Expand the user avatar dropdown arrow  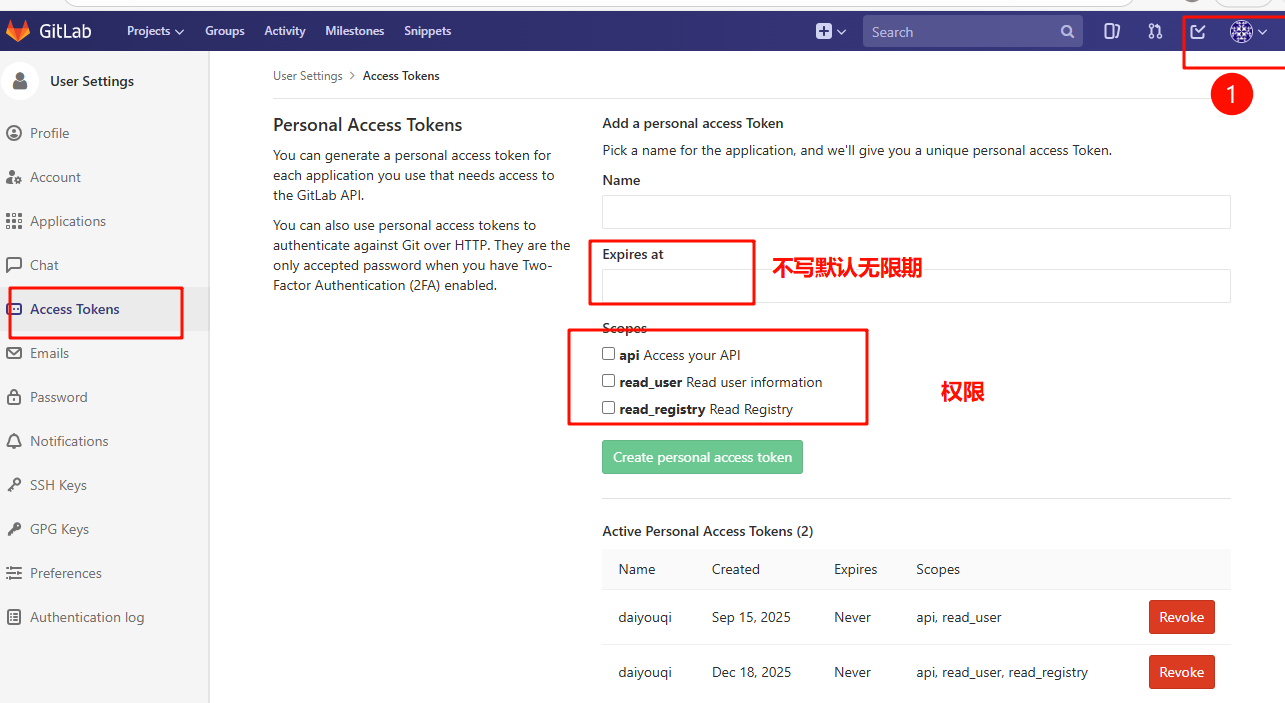(1263, 32)
